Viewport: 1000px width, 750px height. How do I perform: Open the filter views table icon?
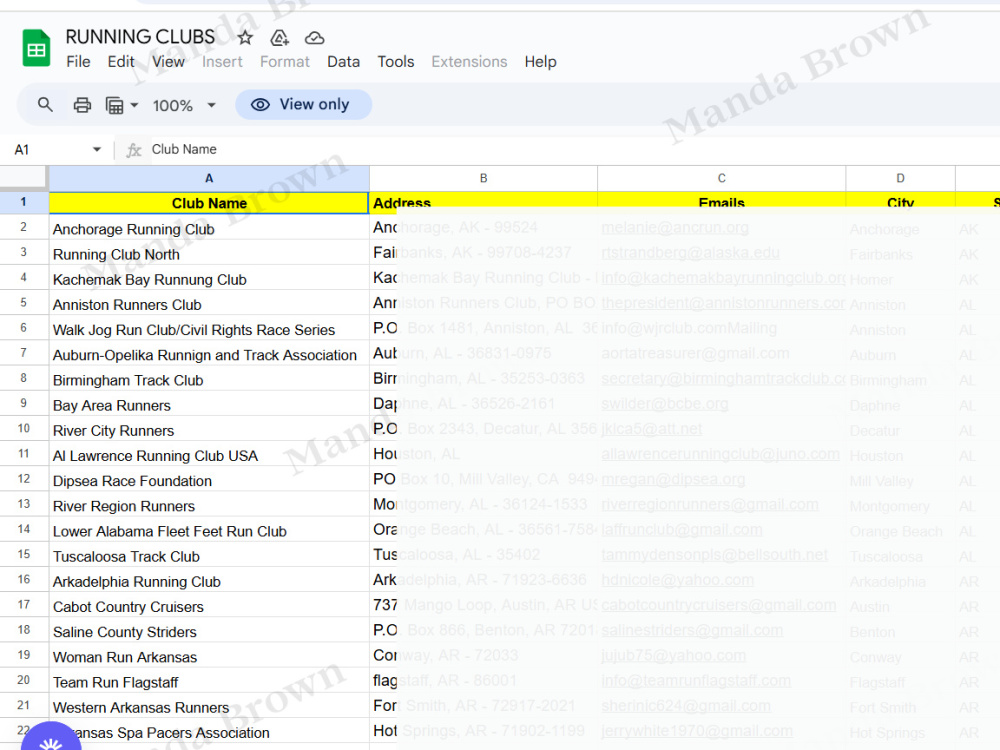114,105
